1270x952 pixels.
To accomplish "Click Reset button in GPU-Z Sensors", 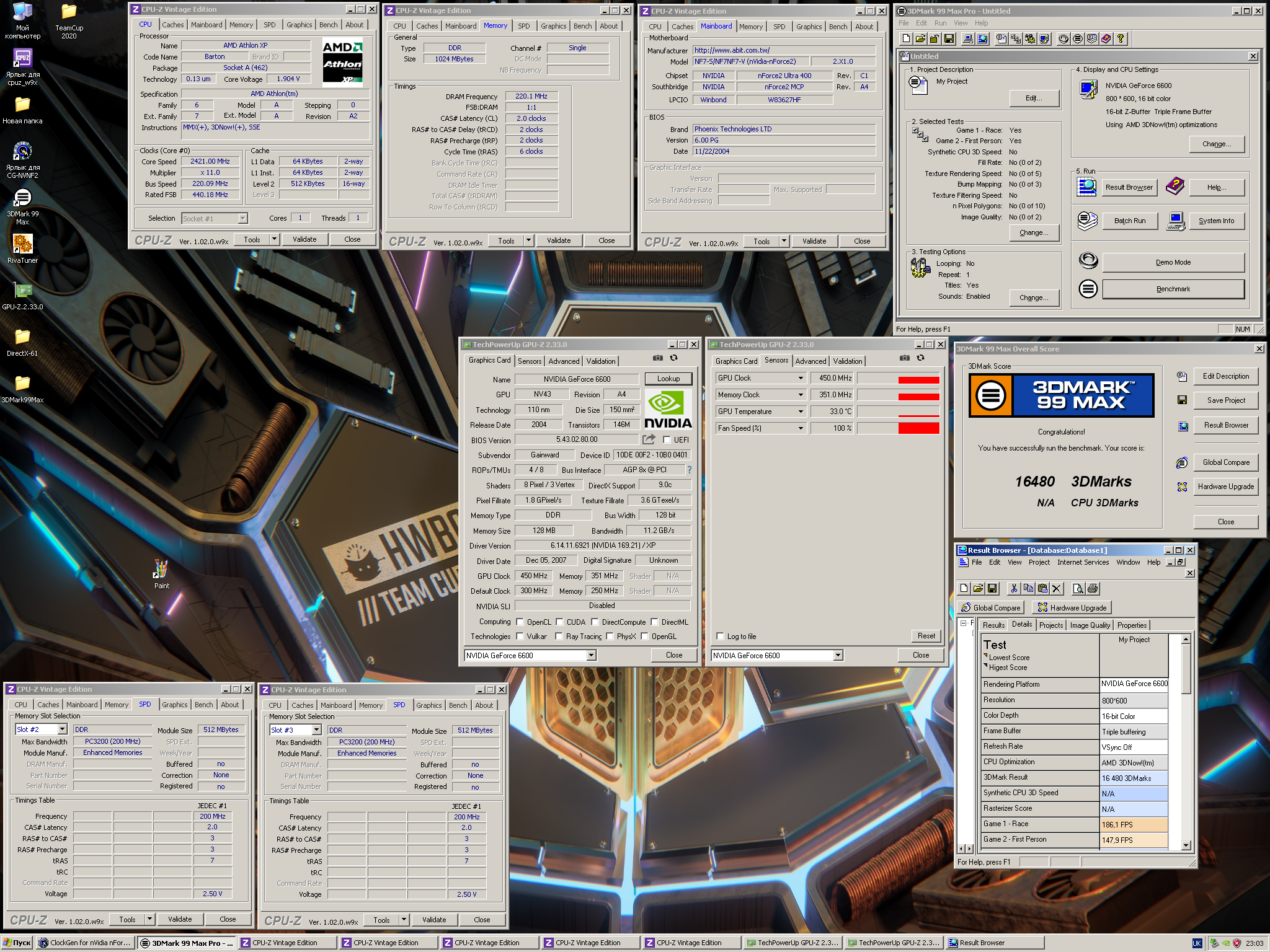I will [926, 636].
